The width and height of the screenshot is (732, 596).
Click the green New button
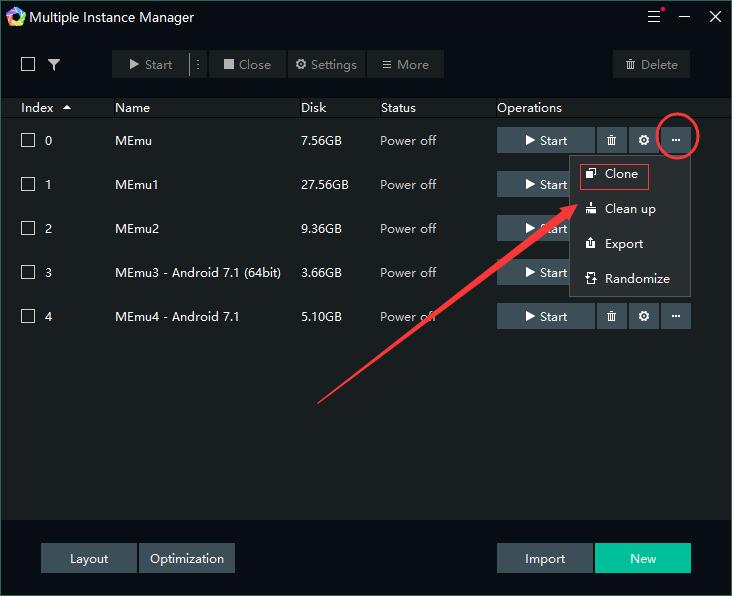point(642,559)
